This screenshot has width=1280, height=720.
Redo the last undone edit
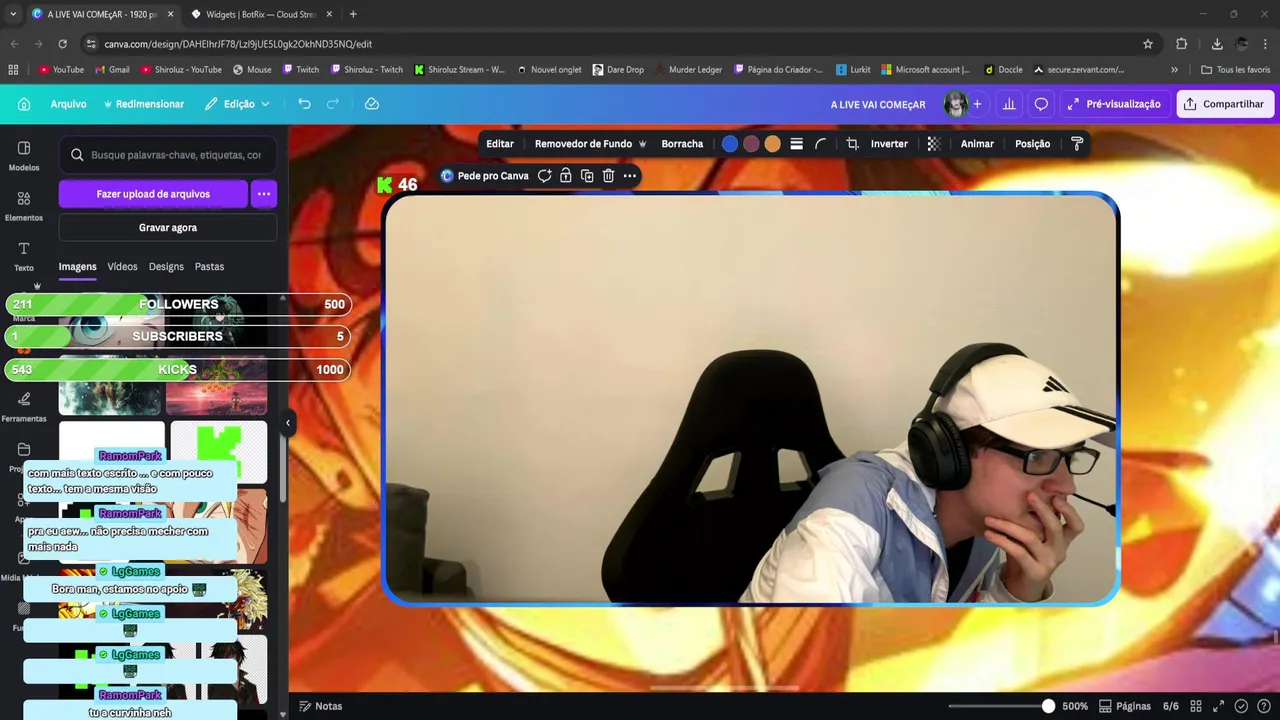tap(333, 104)
